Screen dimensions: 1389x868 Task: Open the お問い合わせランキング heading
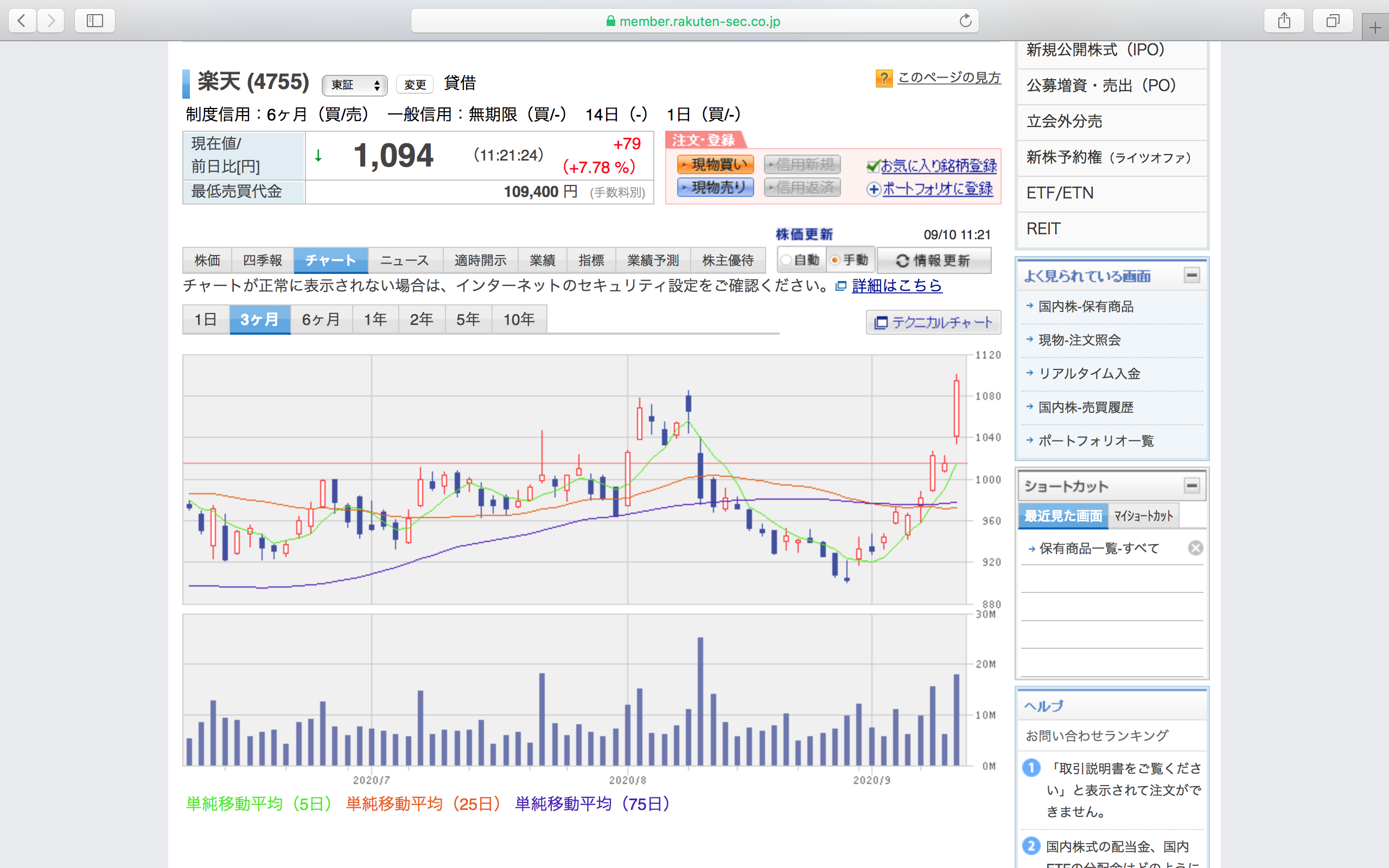pos(1097,736)
